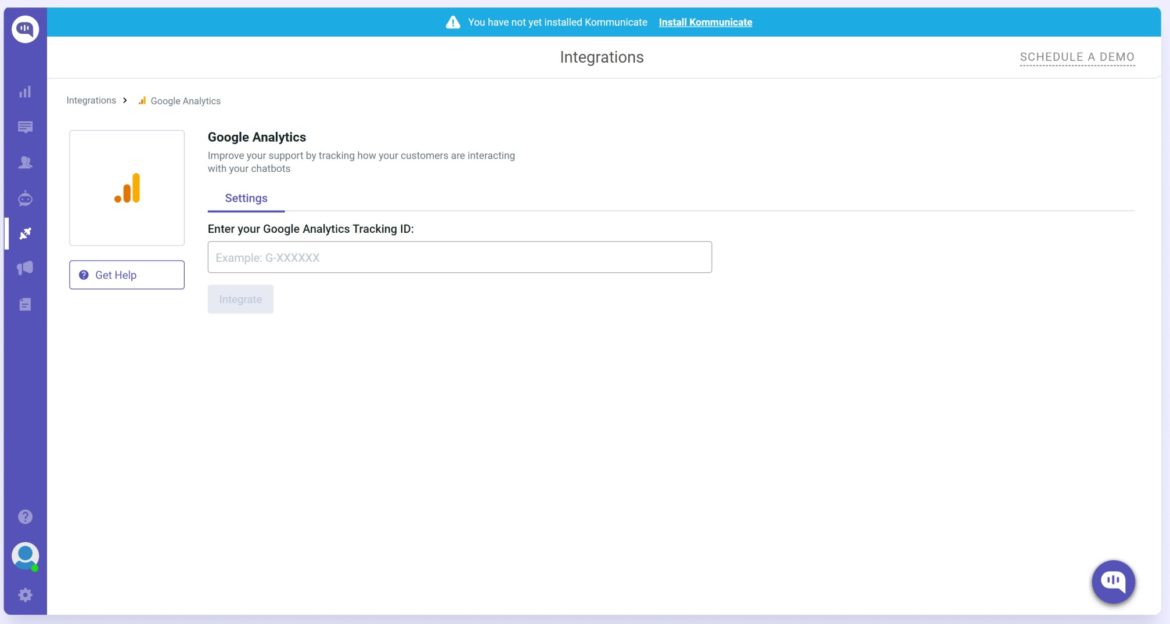
Task: Open Campaigns megaphone icon
Action: [25, 268]
